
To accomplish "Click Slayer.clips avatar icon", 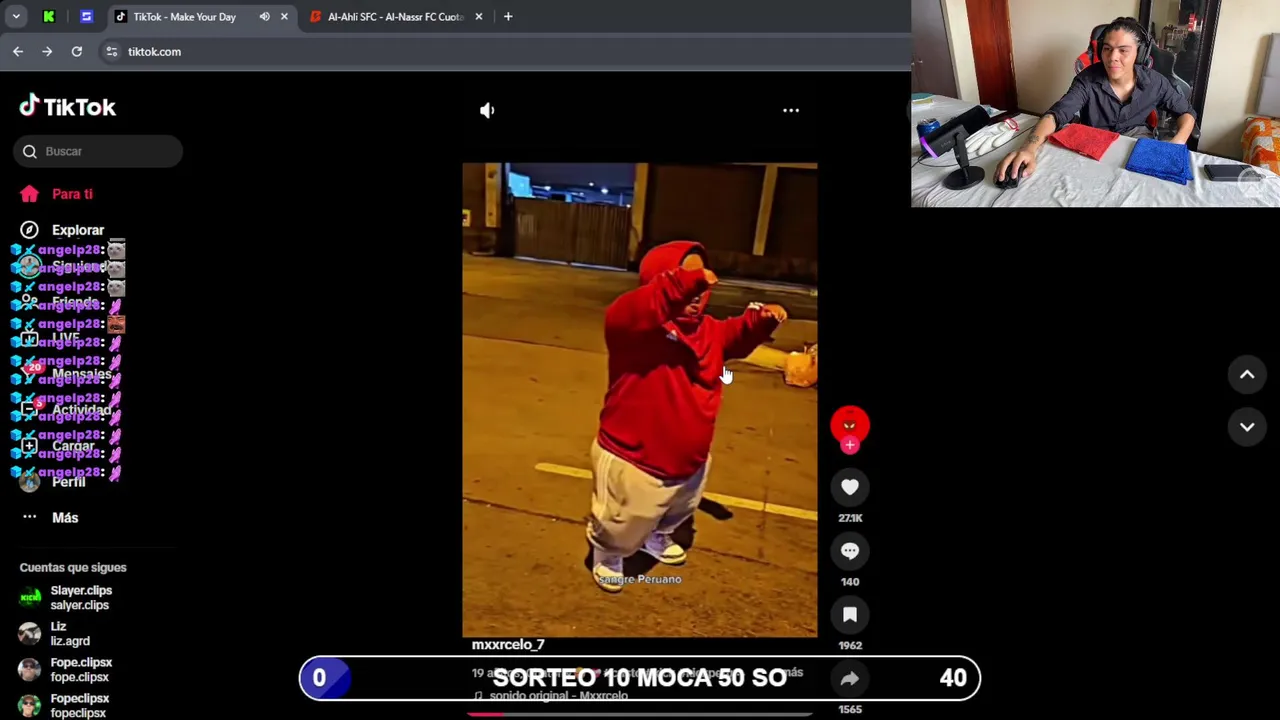I will [x=30, y=598].
